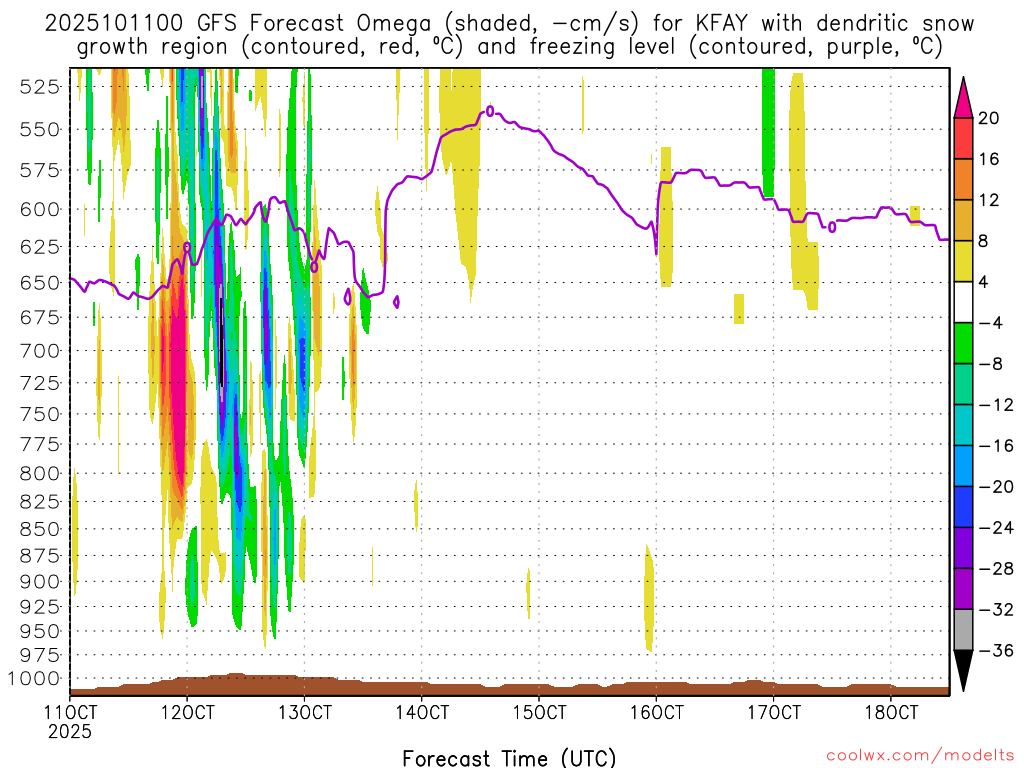Click the '650' pressure level label
The image size is (1024, 768).
point(40,283)
